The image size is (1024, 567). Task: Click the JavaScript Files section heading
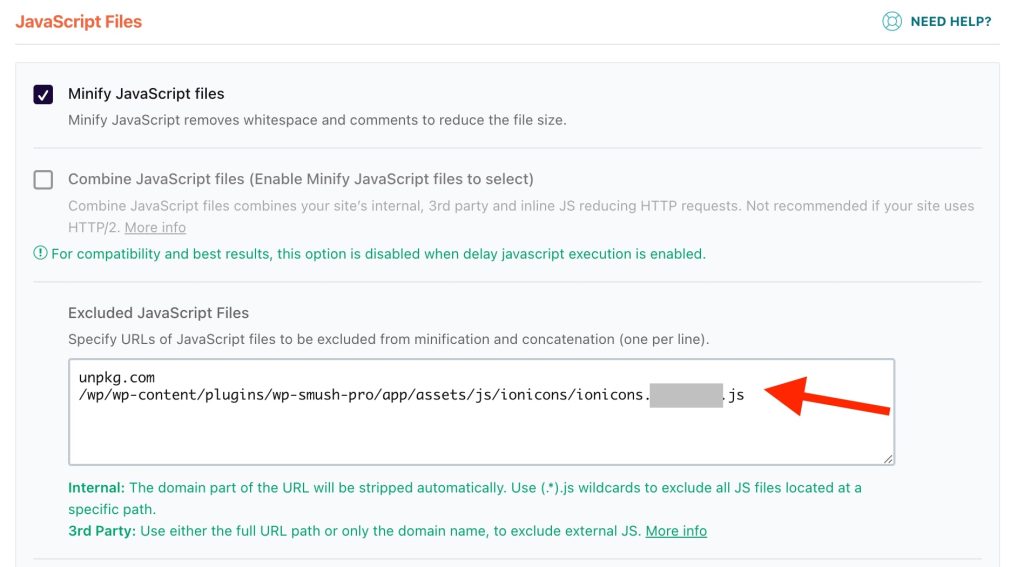coord(79,21)
